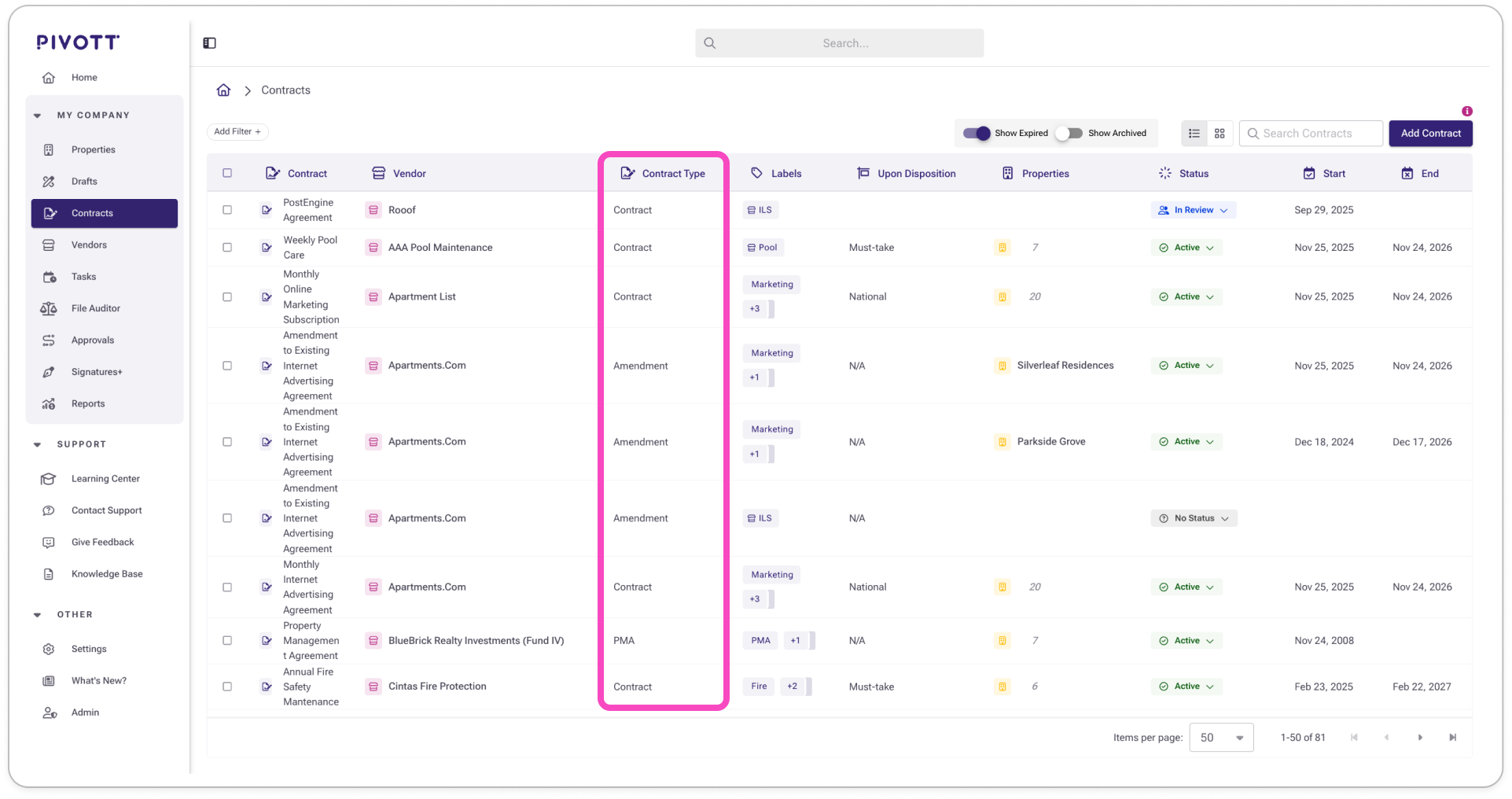This screenshot has height=799, width=1512.
Task: Open Active status dropdown for Cintas Fire Protection
Action: click(x=1187, y=687)
